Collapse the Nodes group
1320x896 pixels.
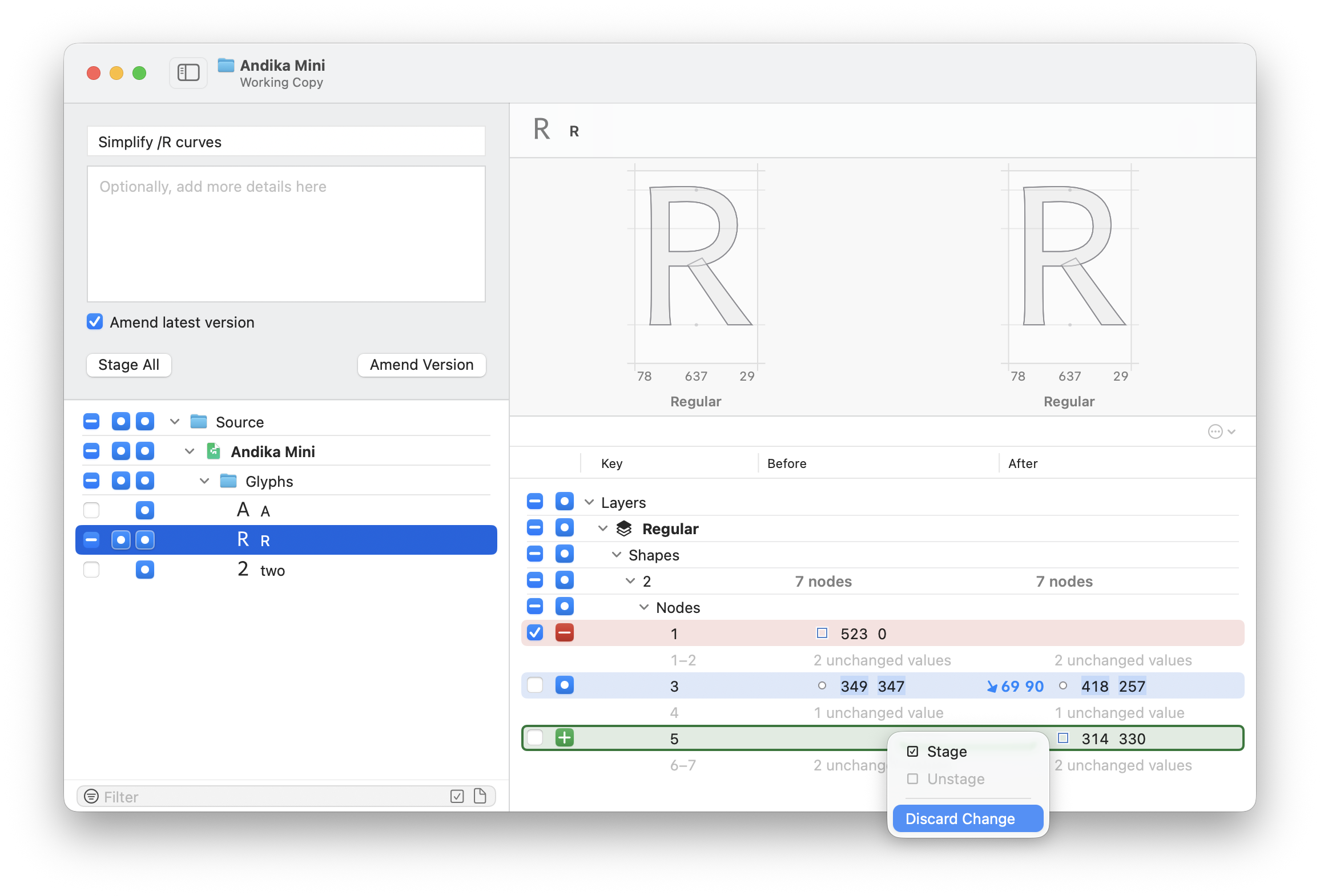(643, 607)
